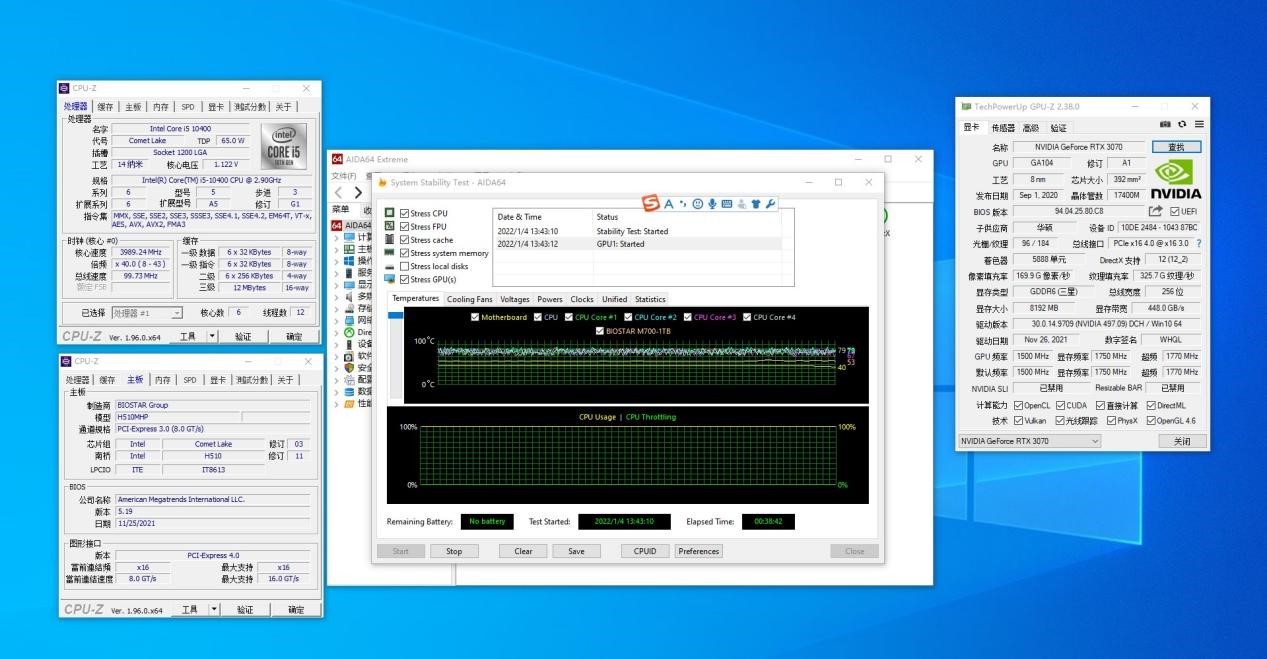
Task: Click the Stress FPU icon
Action: click(390, 226)
